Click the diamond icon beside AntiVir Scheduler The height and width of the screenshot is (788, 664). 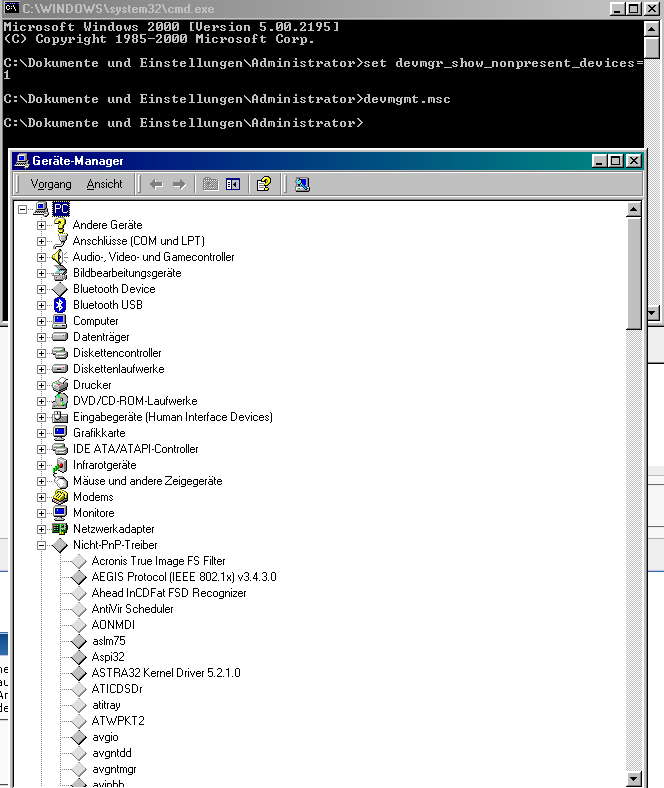point(79,609)
